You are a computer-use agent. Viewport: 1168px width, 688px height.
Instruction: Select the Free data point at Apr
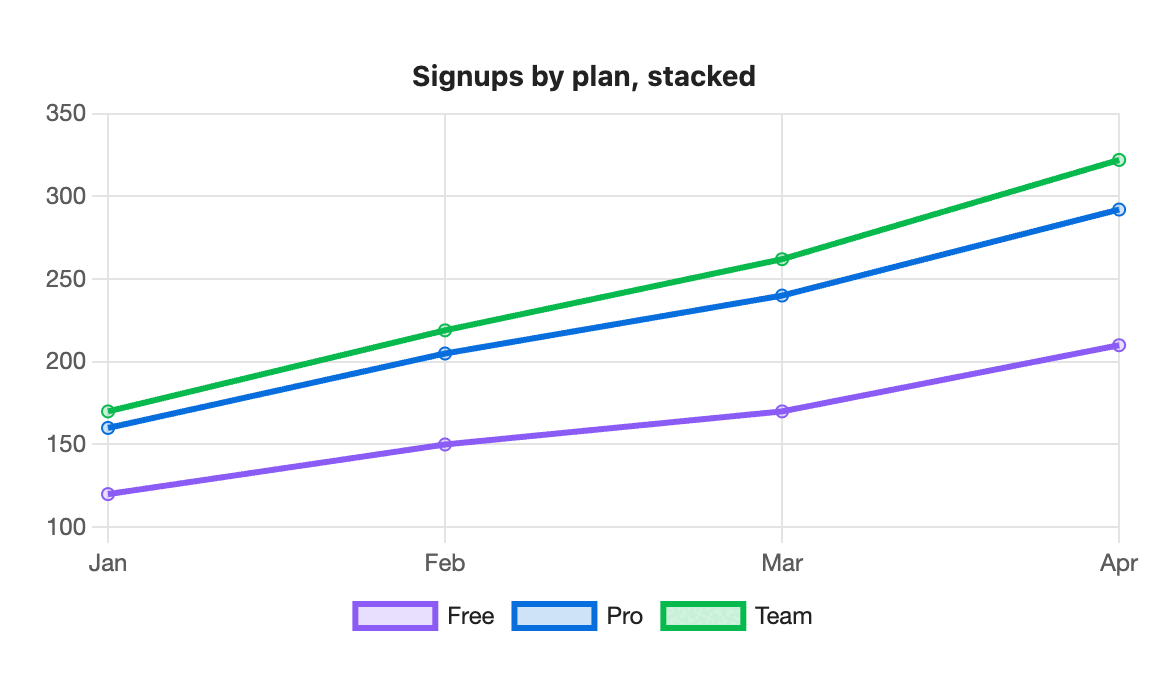(1119, 345)
